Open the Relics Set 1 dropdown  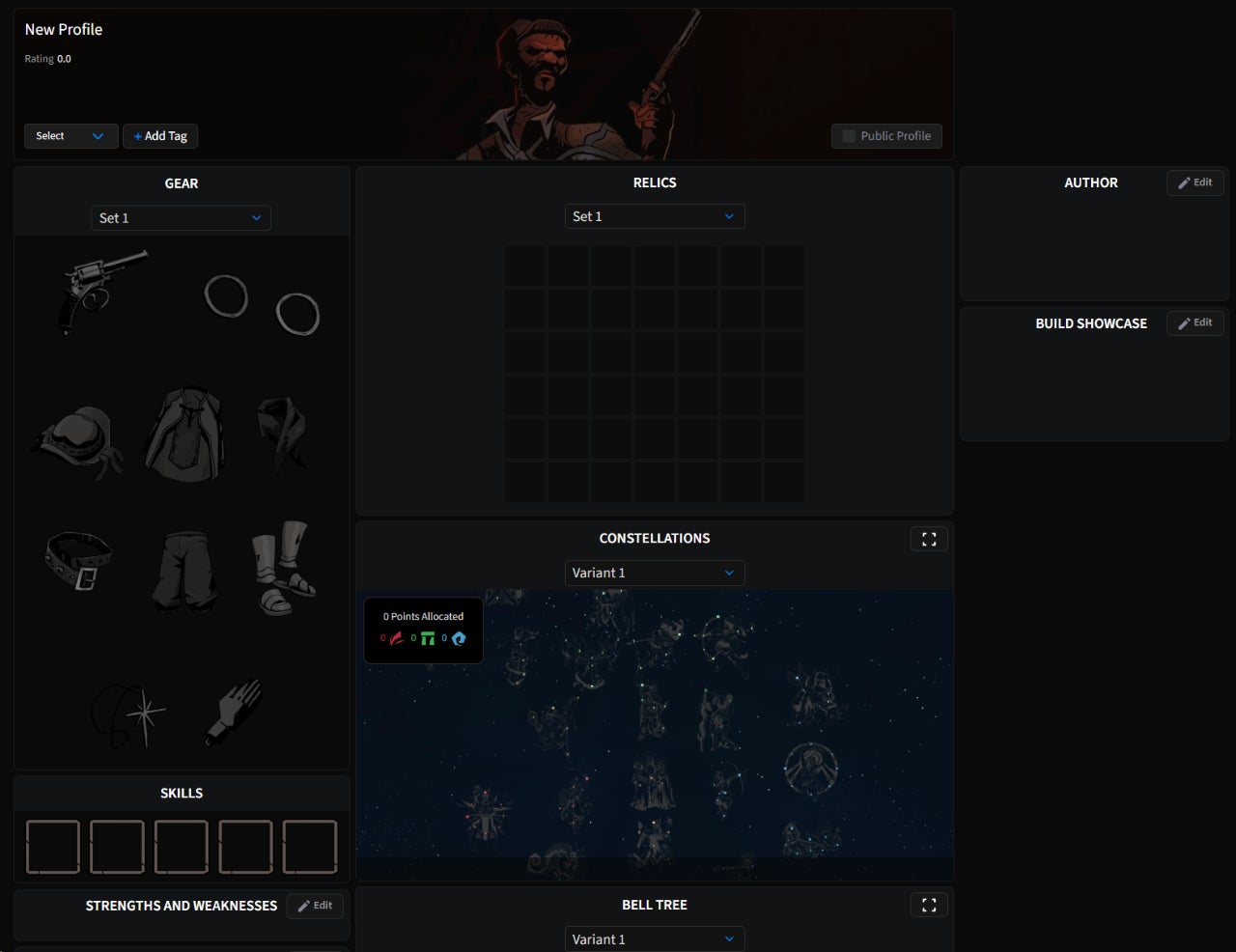point(654,217)
